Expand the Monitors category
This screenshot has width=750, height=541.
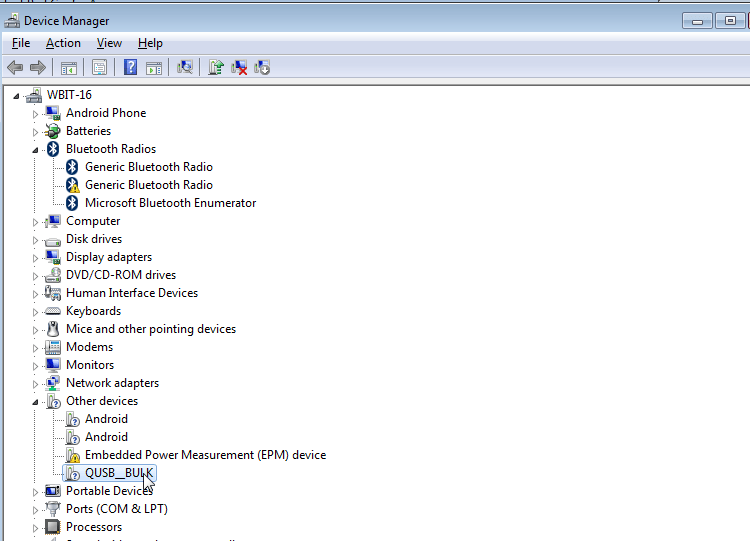[x=35, y=366]
